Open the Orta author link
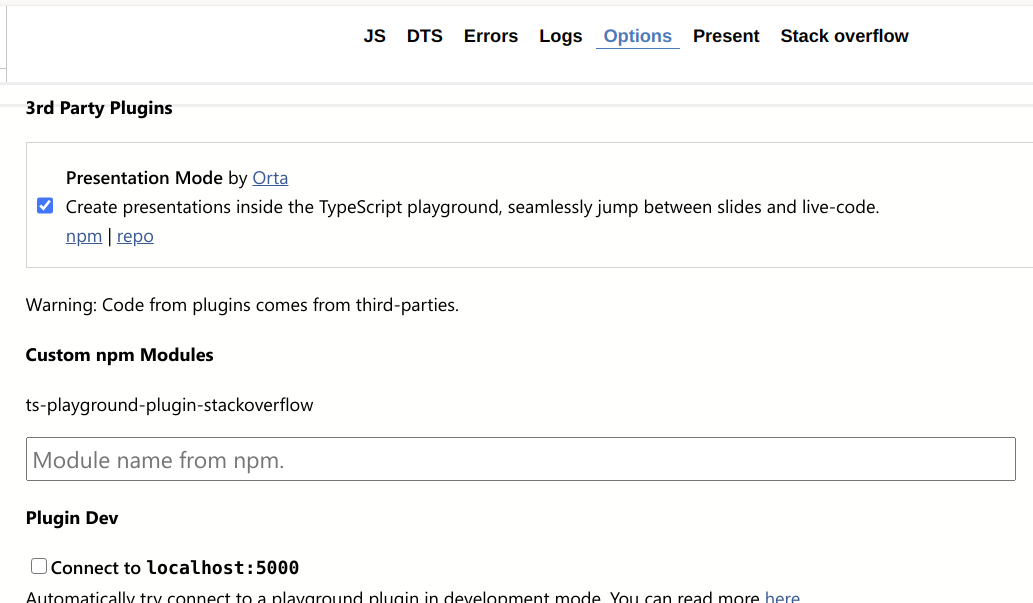Viewport: 1033px width, 603px height. (270, 178)
